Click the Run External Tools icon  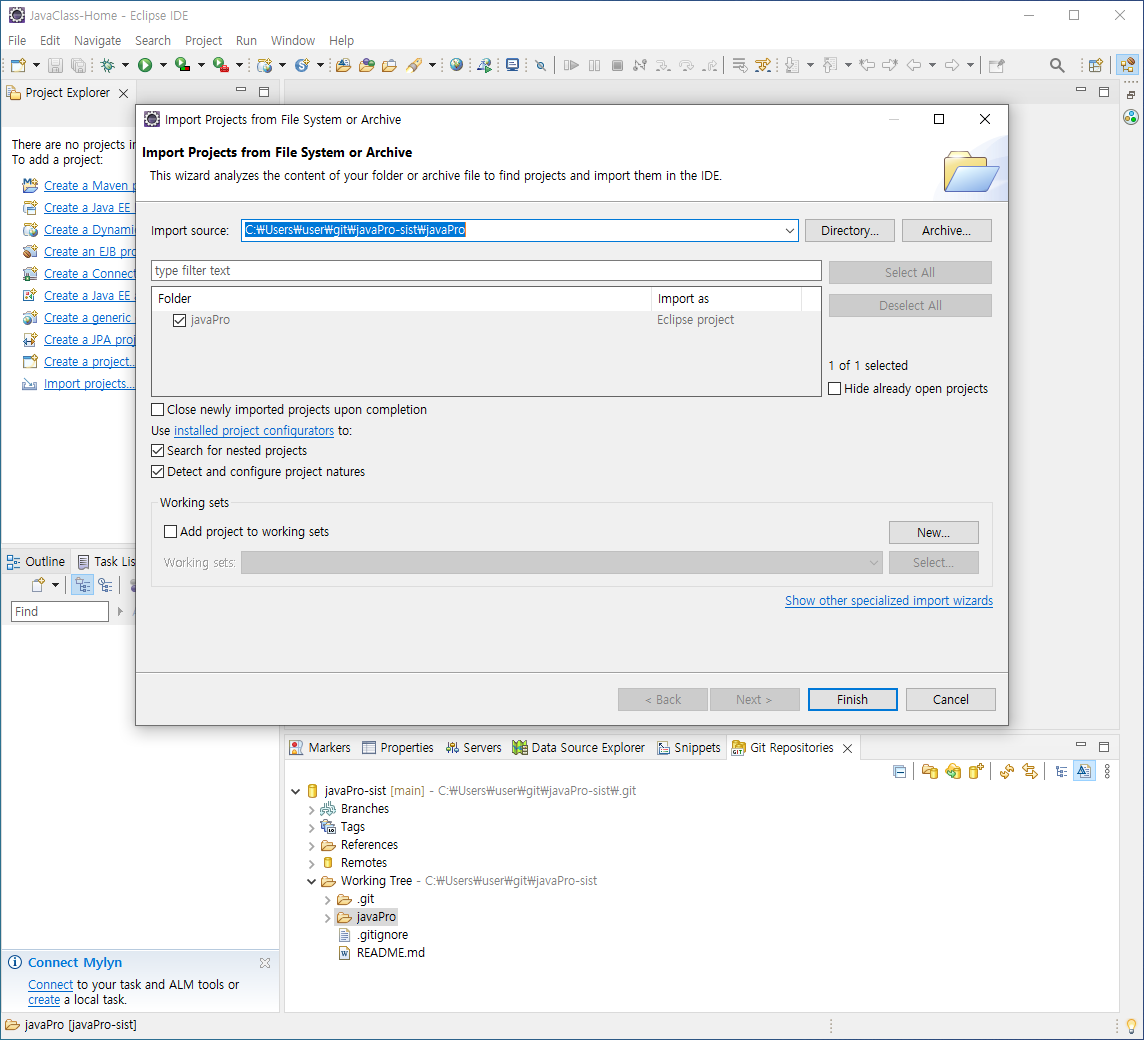point(220,65)
